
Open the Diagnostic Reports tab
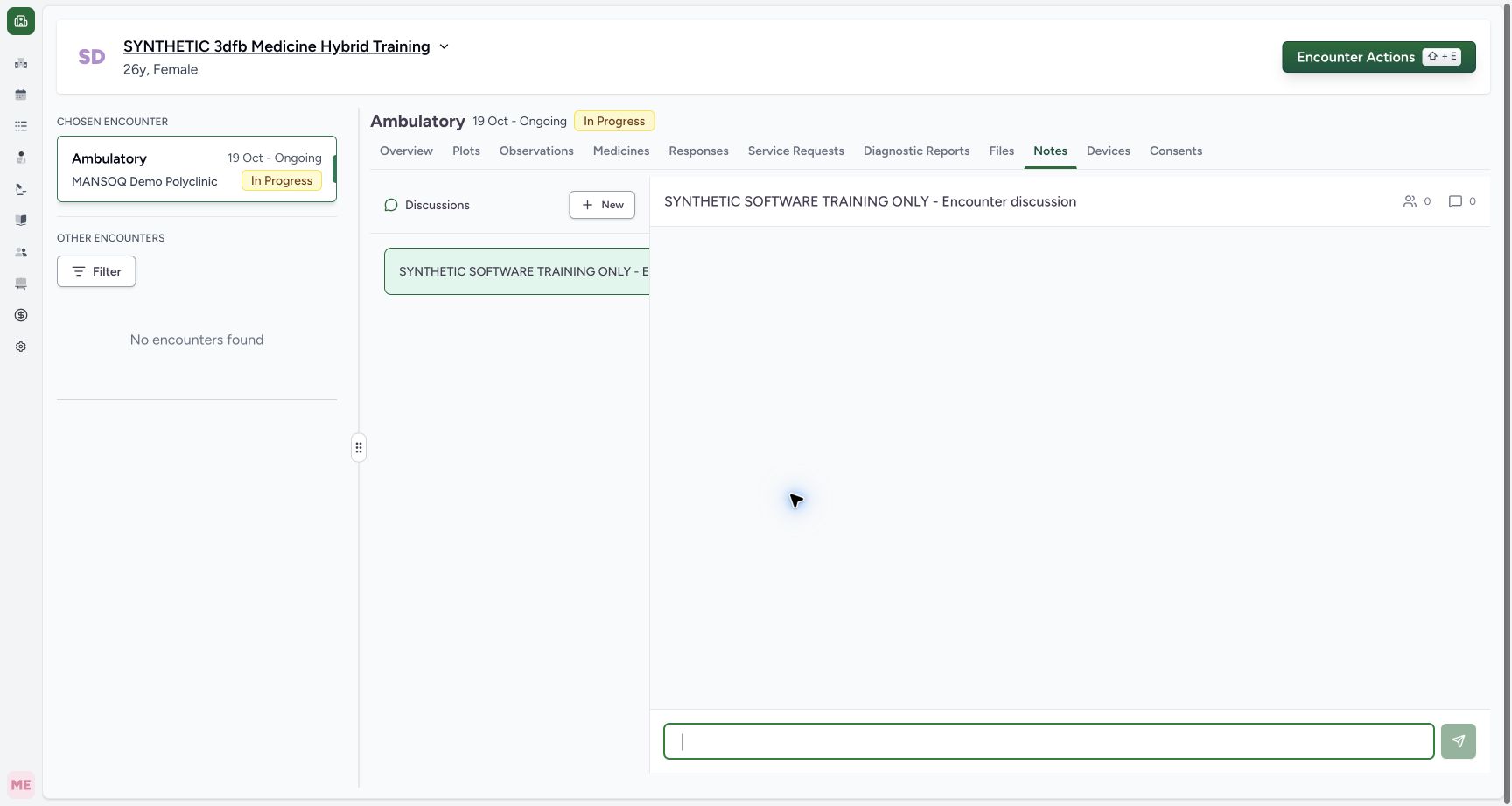click(x=917, y=151)
